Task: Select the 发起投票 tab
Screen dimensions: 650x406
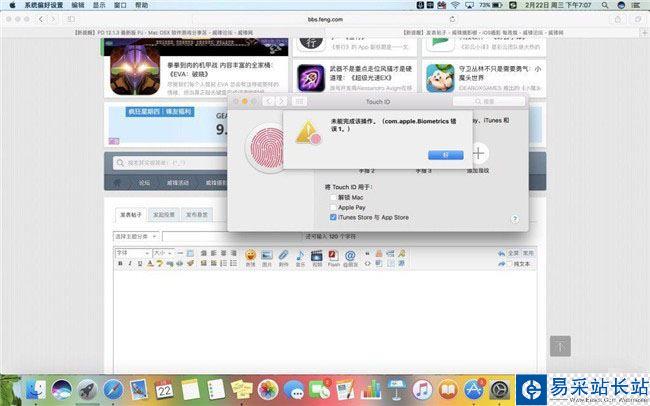Action: point(164,214)
